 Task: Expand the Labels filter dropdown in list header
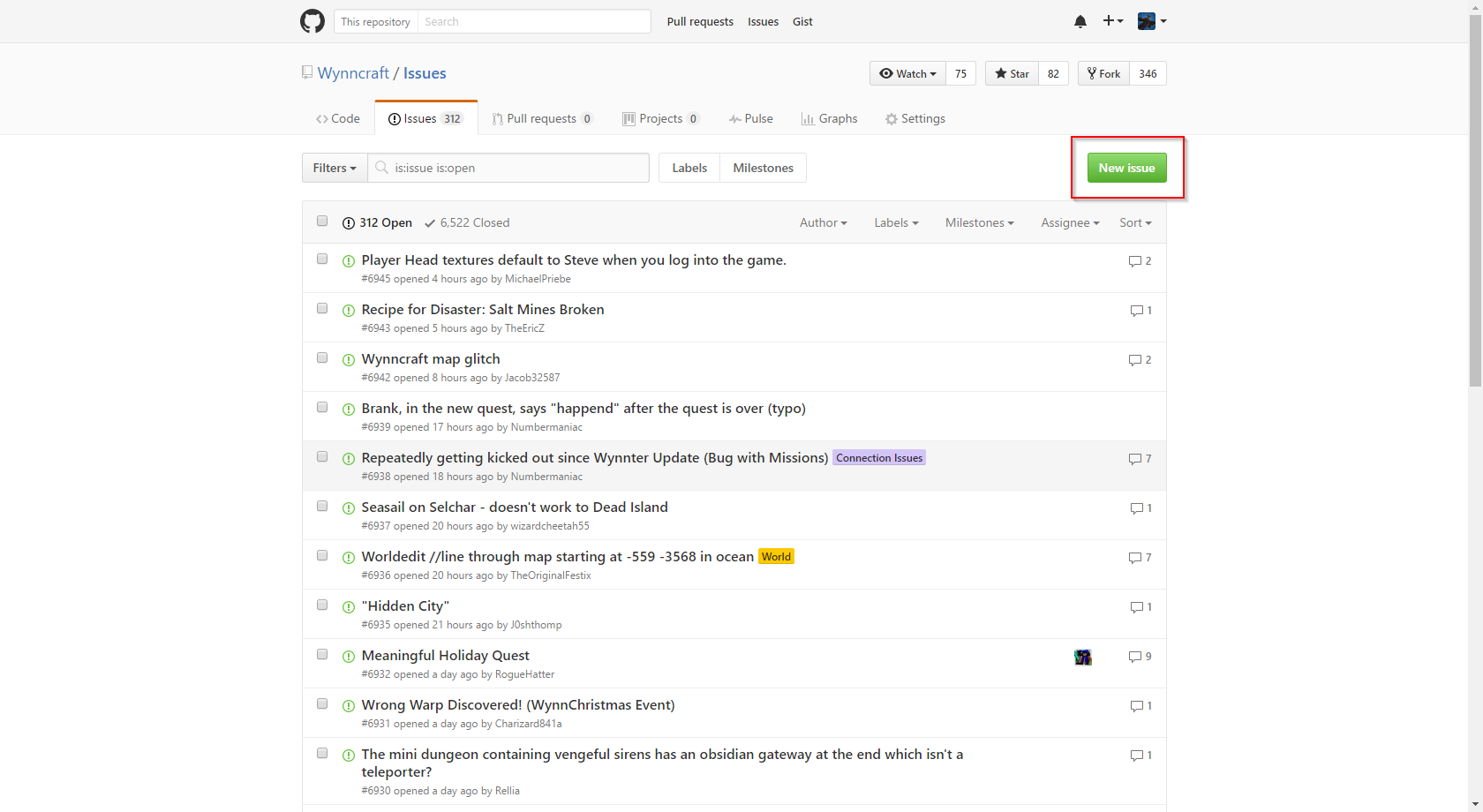click(897, 222)
